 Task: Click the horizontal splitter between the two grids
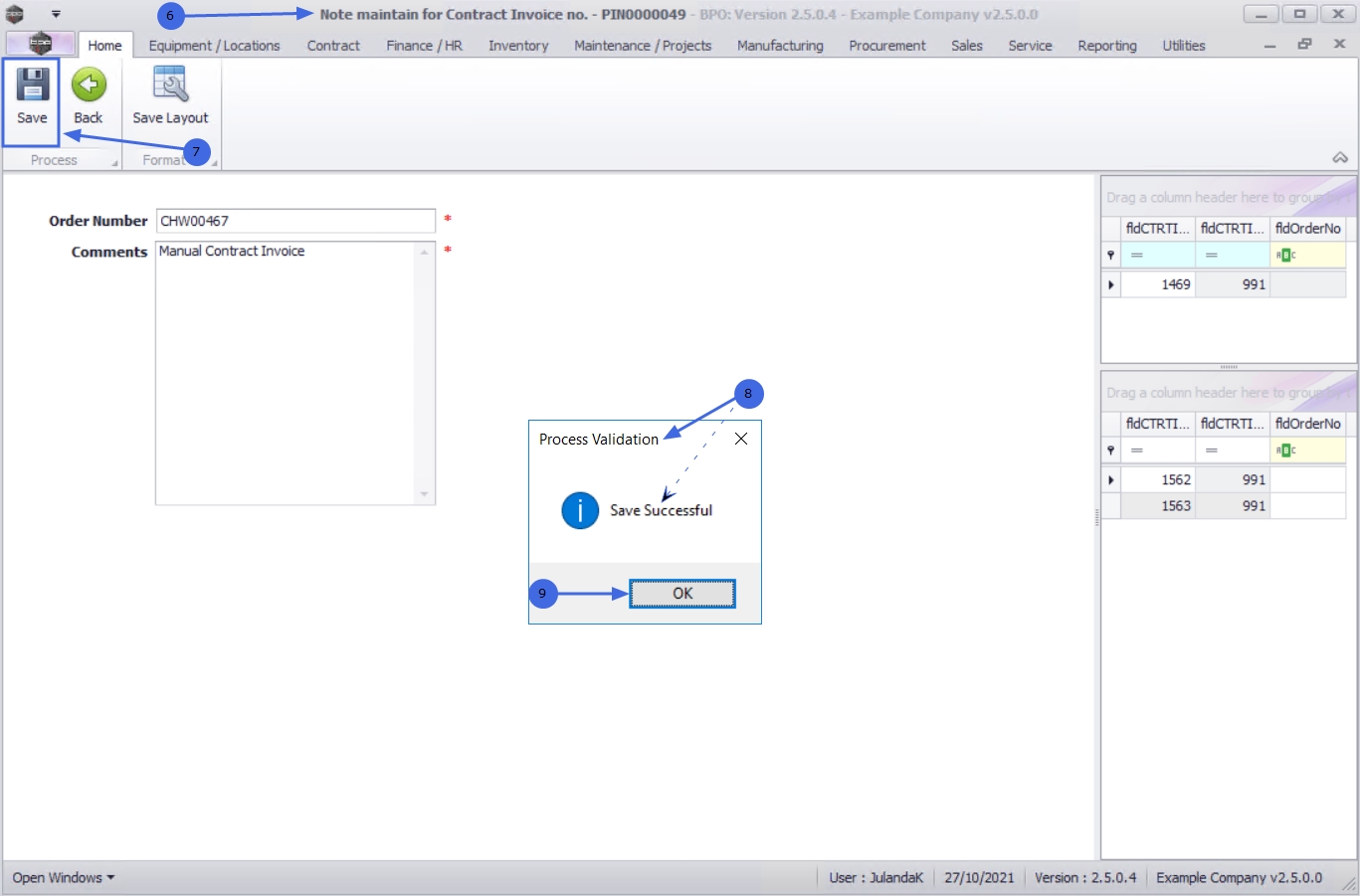coord(1229,367)
